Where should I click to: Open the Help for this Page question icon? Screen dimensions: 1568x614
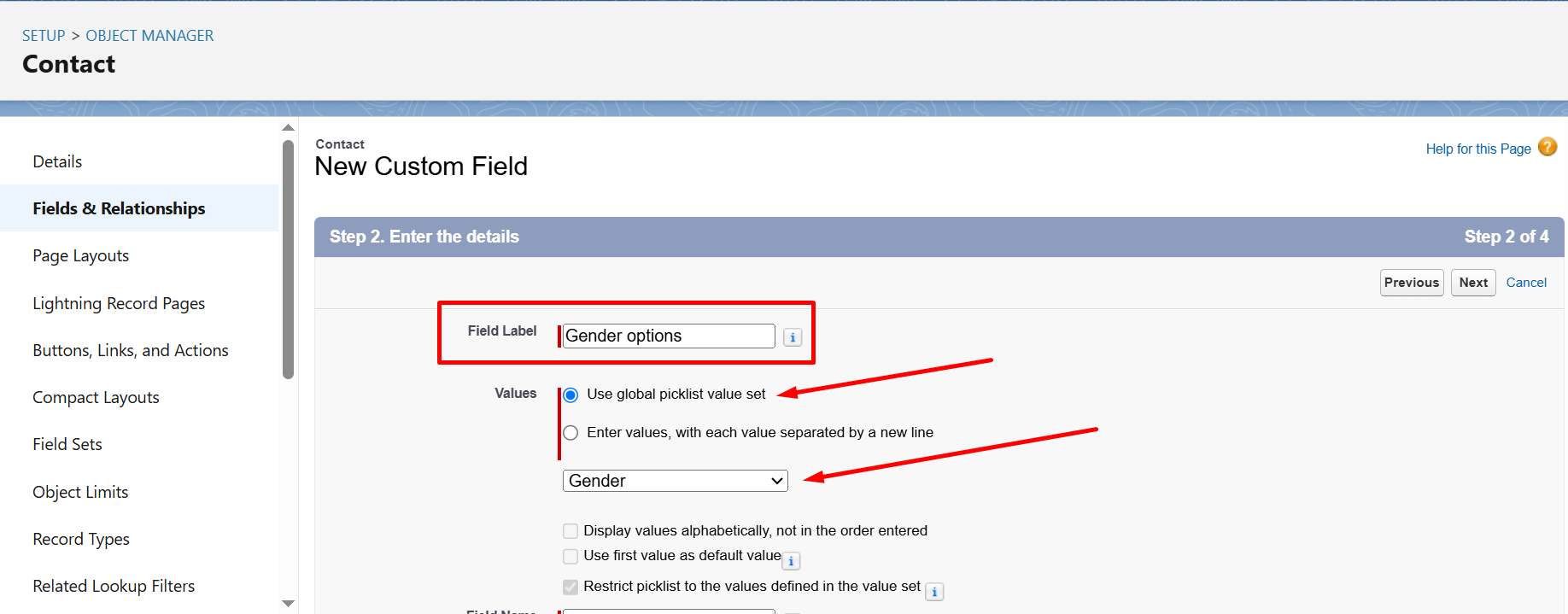pos(1548,147)
